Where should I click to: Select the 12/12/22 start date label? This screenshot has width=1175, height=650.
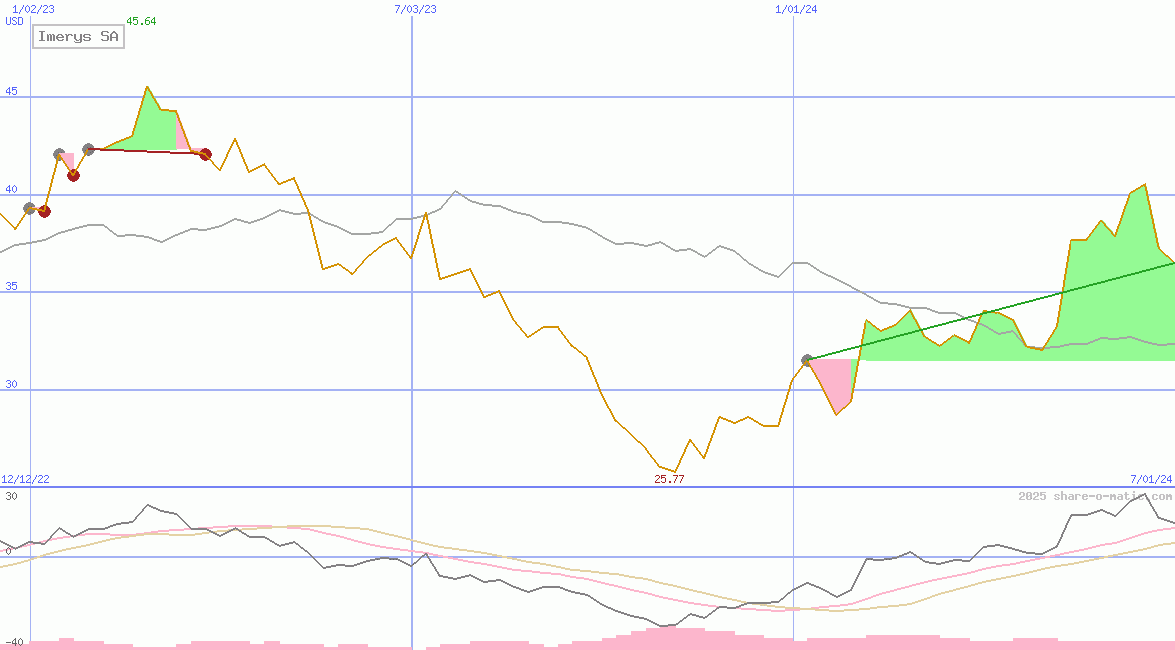pyautogui.click(x=25, y=480)
